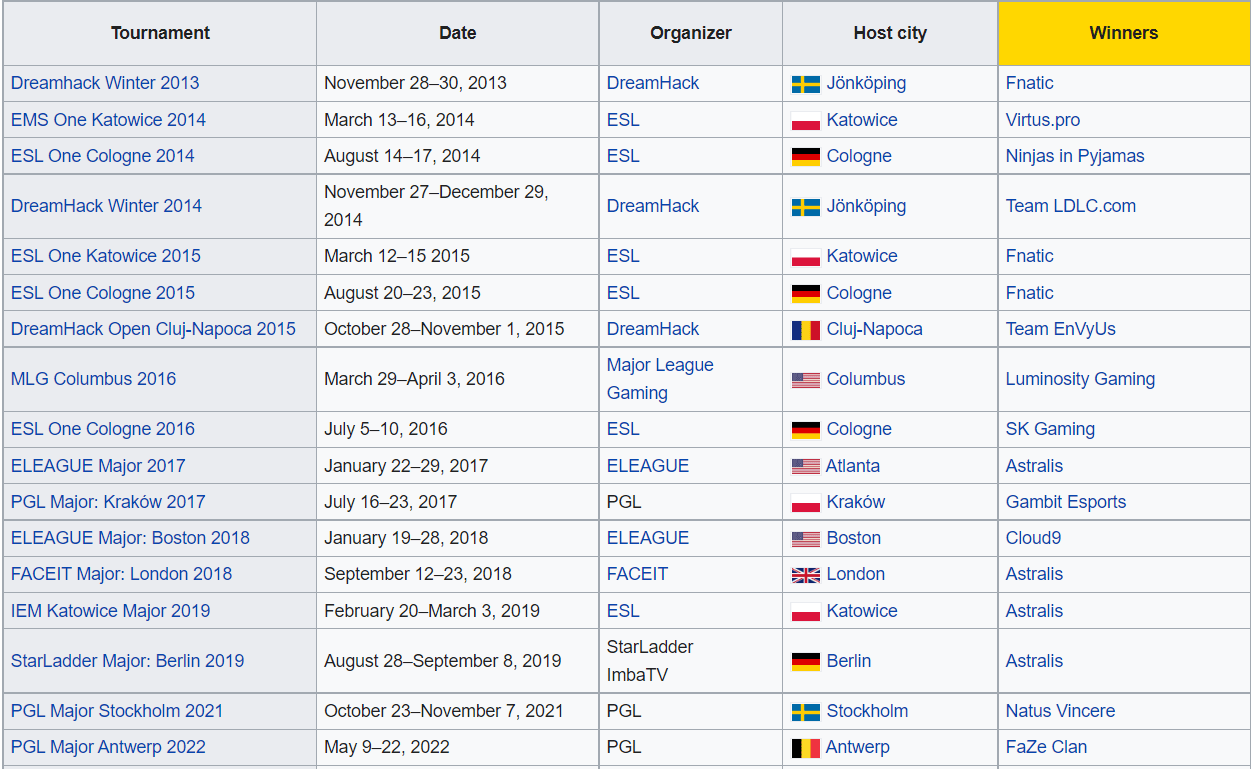Visit the Natus Vincere team page
Image resolution: width=1251 pixels, height=769 pixels.
(x=1060, y=711)
